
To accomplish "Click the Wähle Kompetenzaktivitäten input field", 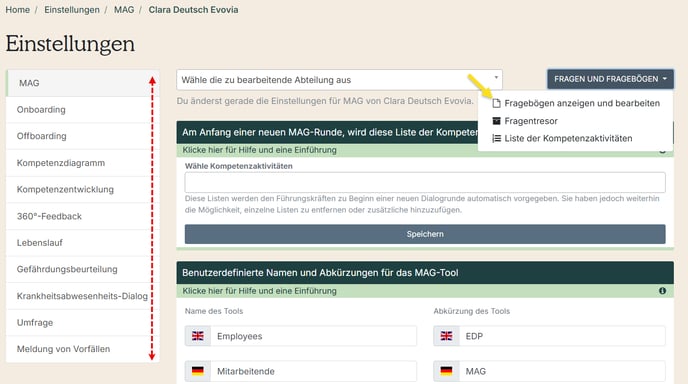I will pyautogui.click(x=425, y=182).
